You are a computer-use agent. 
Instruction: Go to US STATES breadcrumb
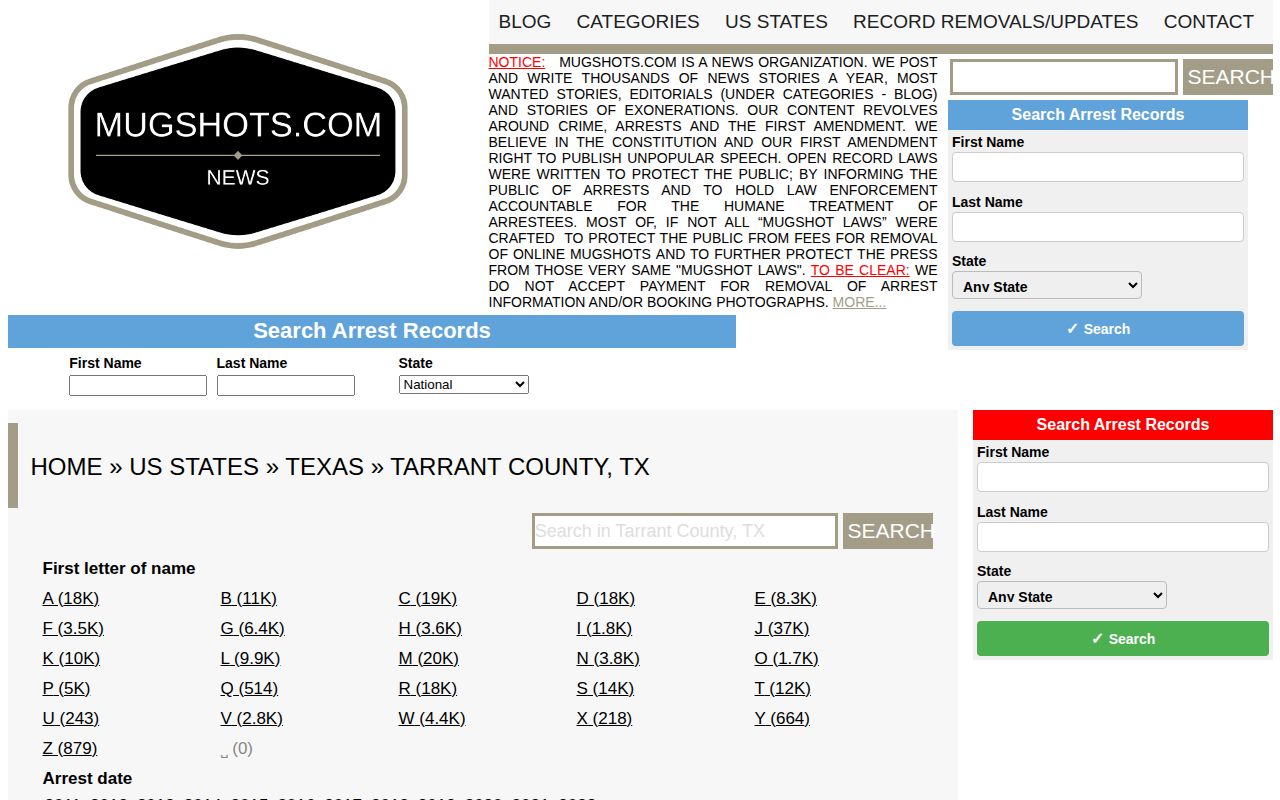(194, 467)
